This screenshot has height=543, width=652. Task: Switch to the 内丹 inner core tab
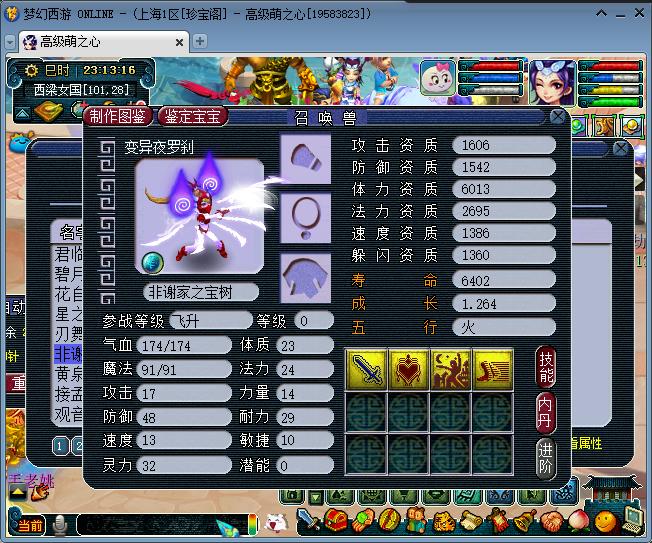pyautogui.click(x=546, y=411)
